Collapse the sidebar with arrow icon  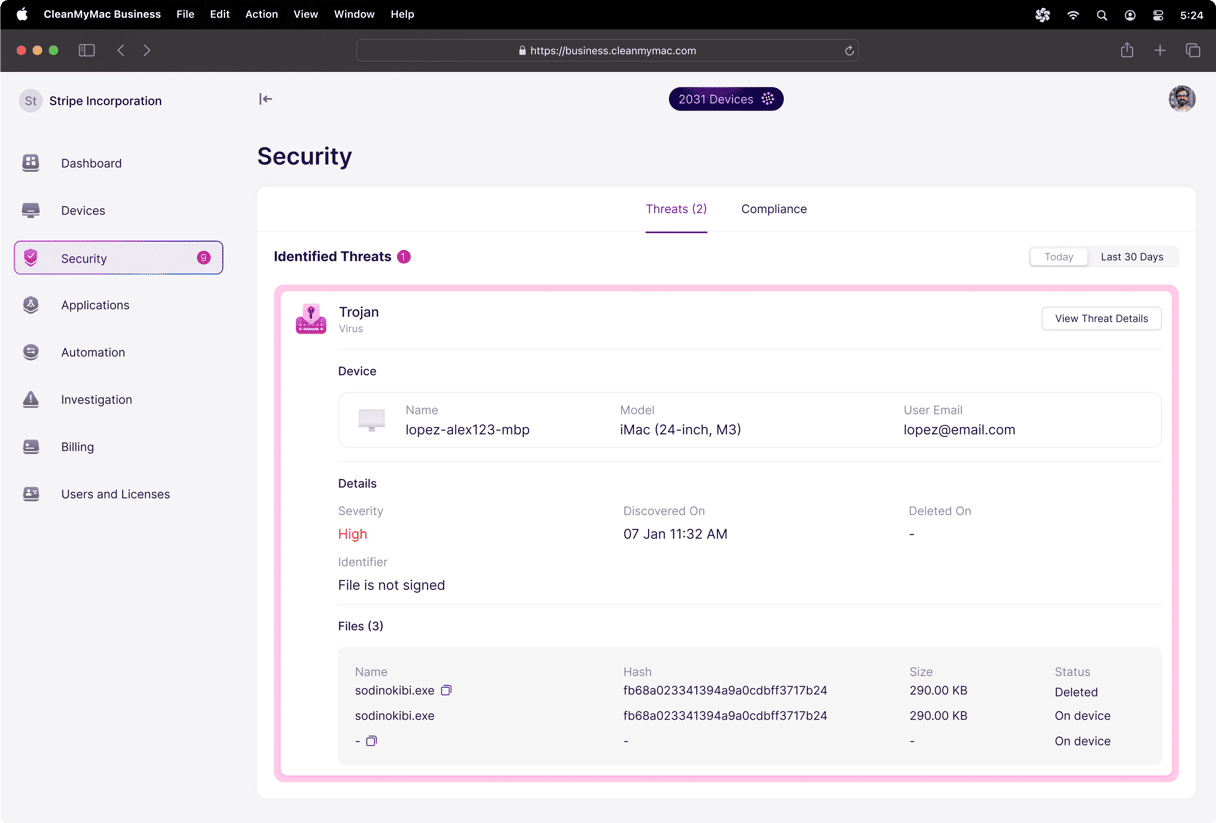[265, 99]
